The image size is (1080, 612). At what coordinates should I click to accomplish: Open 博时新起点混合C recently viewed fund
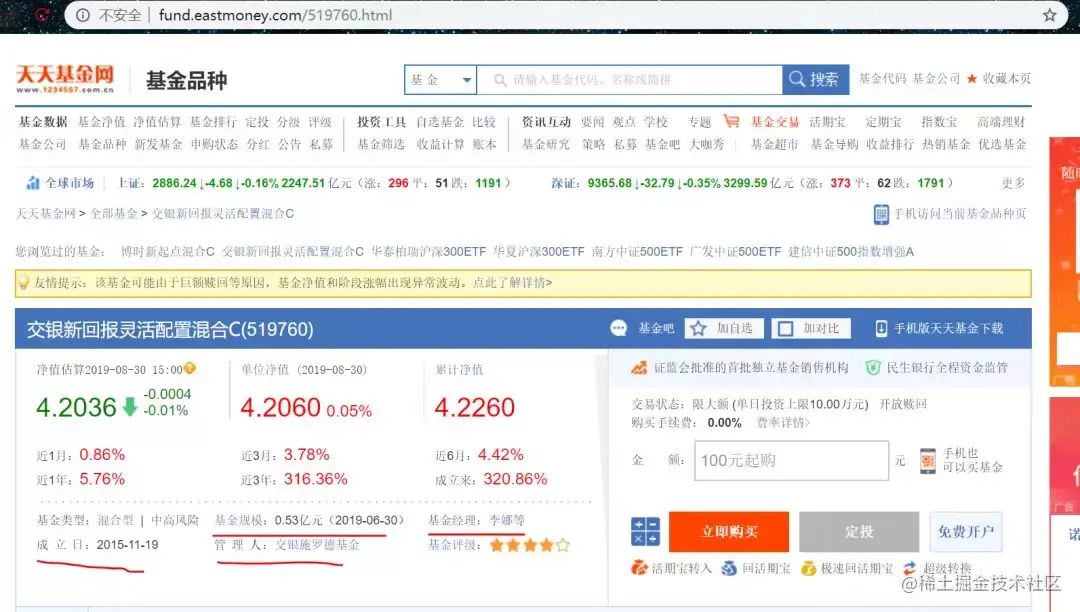[x=167, y=252]
